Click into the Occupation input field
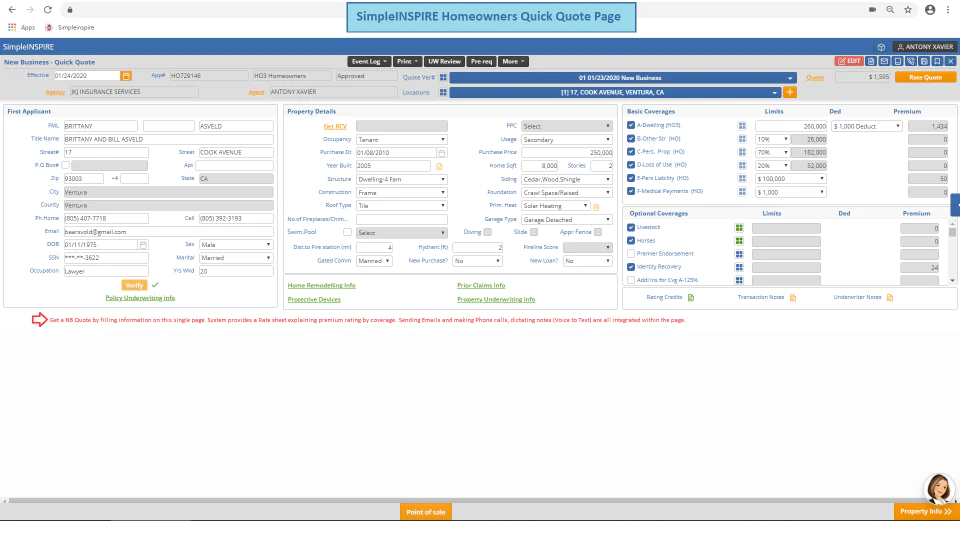The image size is (960, 540). coord(106,271)
